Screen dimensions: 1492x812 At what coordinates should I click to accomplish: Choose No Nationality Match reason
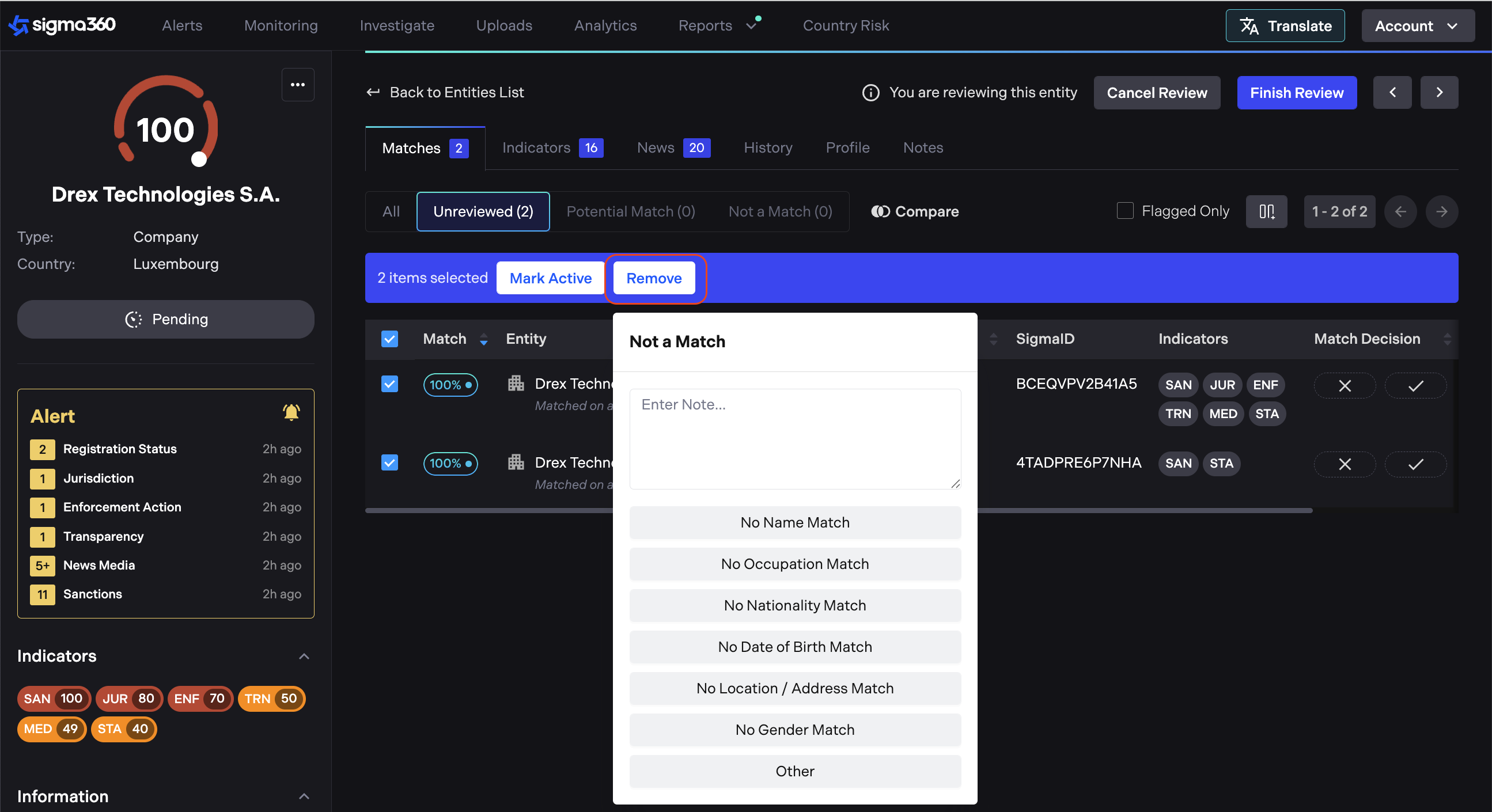(794, 605)
